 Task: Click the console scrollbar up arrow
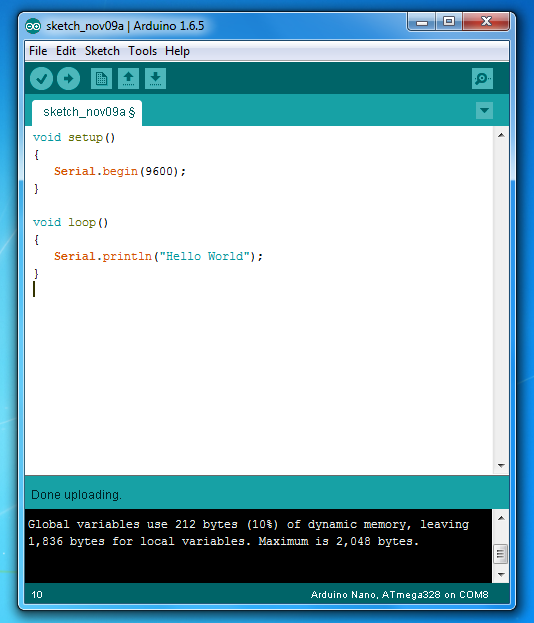click(x=501, y=518)
